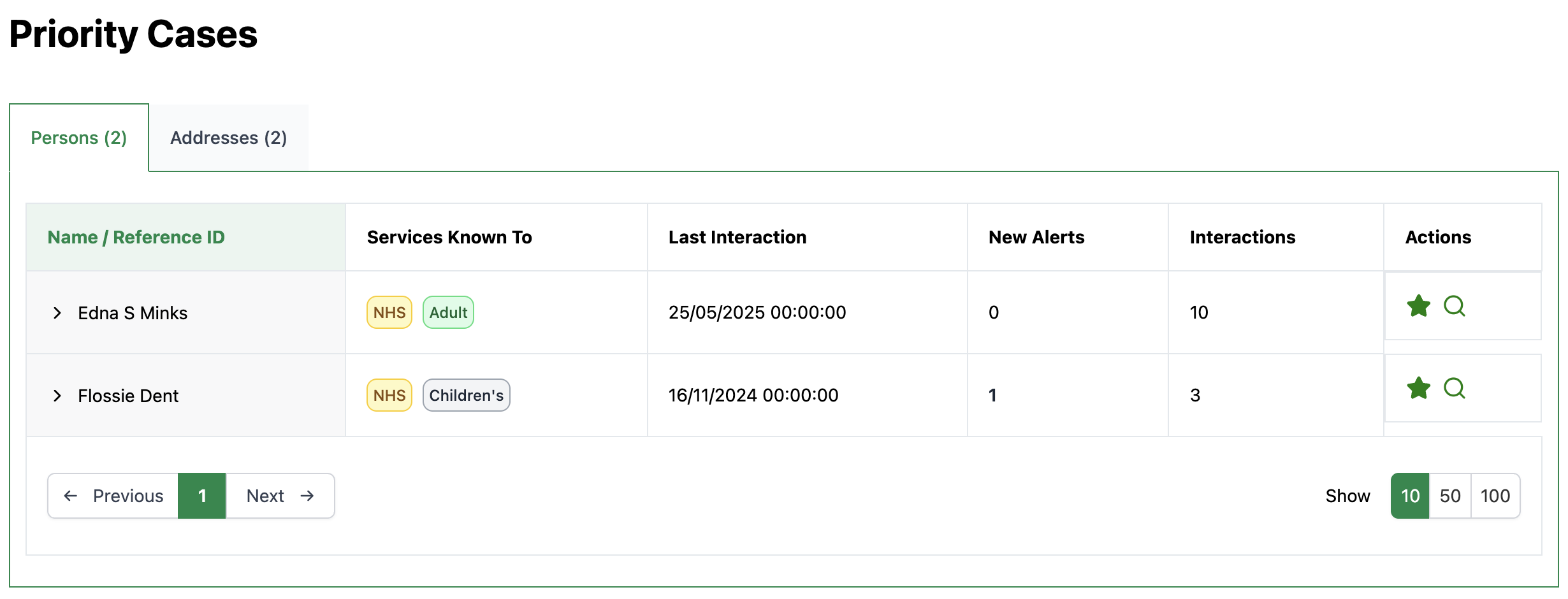Select the Persons (2) tab
1568x599 pixels.
[x=79, y=138]
